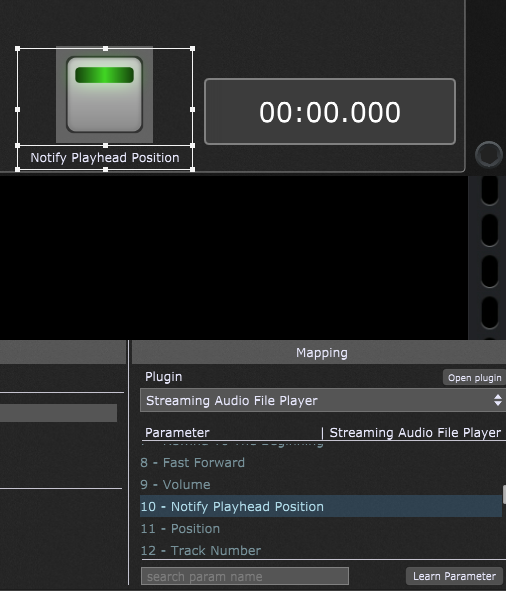Grab the top-left selection handle of the widget

tap(17, 49)
